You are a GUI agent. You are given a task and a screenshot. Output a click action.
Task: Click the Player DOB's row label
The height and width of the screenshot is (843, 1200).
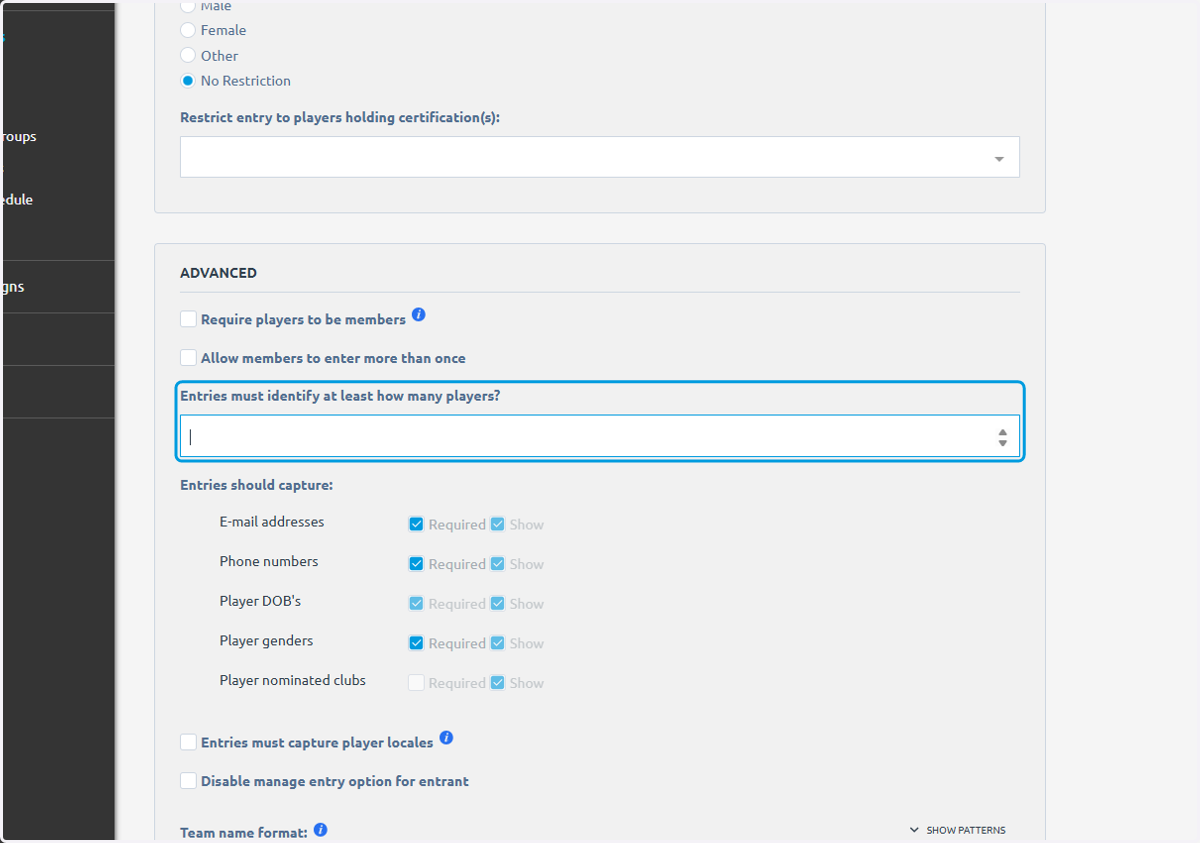click(260, 601)
